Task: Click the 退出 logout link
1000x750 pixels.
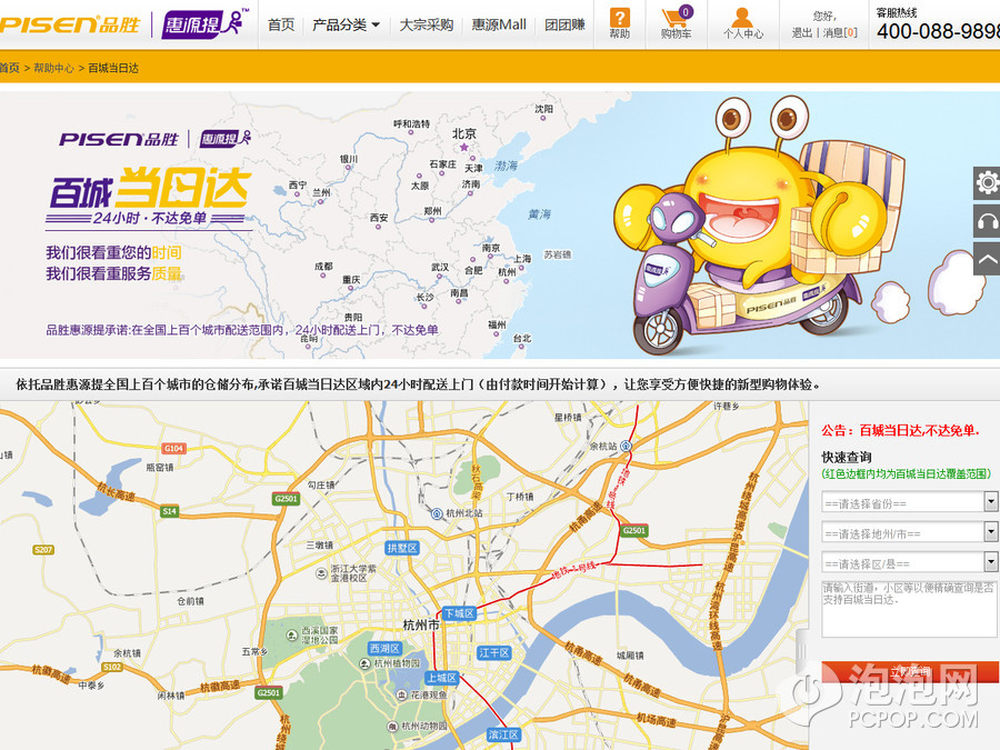Action: tap(802, 33)
